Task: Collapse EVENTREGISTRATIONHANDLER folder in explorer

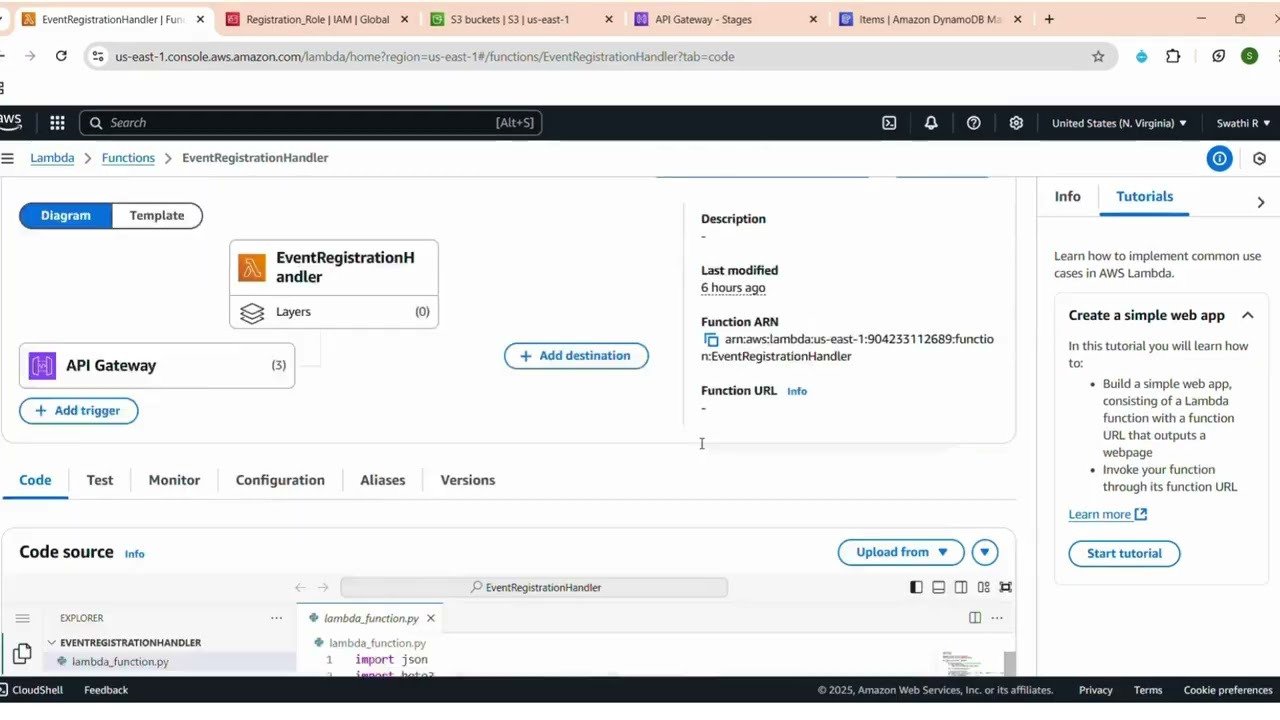Action: (52, 643)
